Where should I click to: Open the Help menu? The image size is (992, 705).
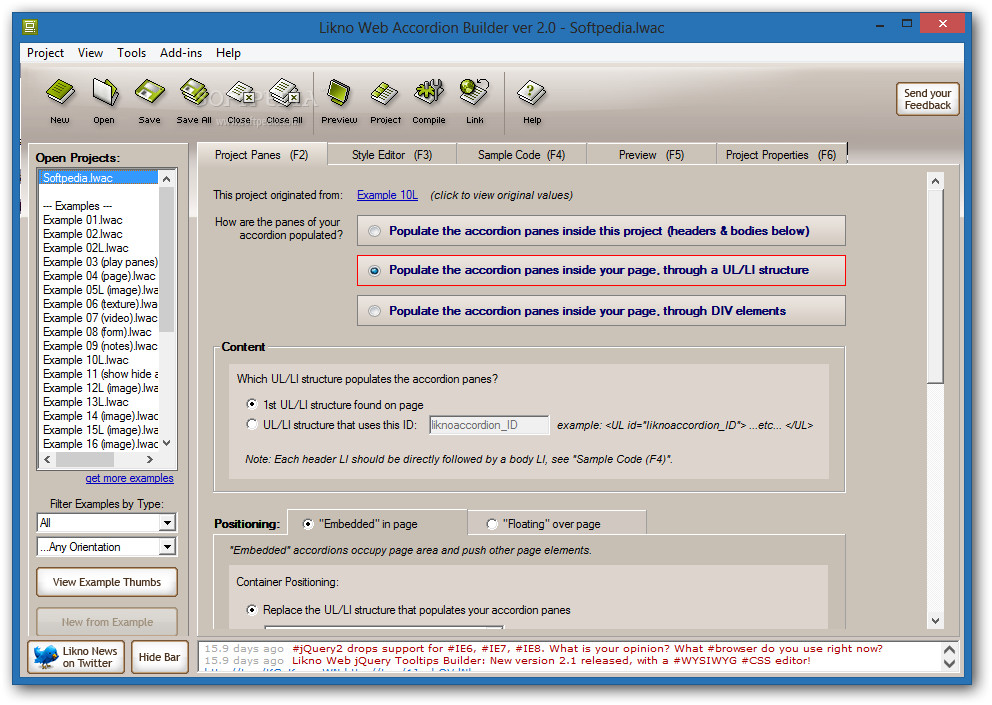[228, 53]
